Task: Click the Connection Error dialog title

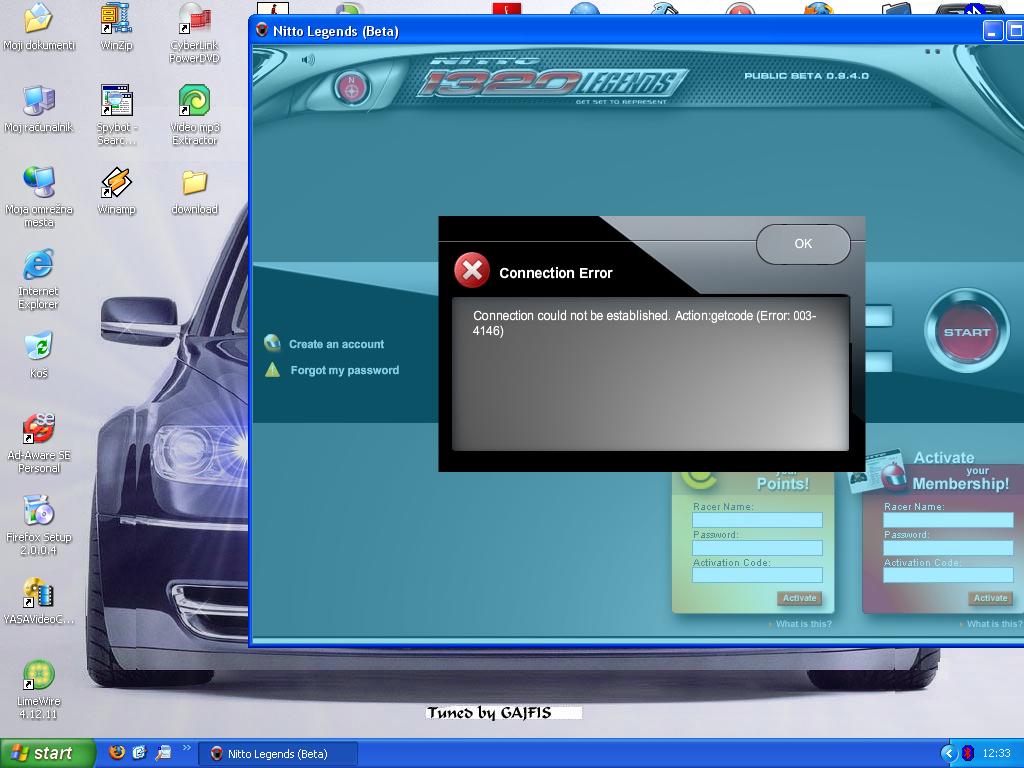Action: click(556, 273)
